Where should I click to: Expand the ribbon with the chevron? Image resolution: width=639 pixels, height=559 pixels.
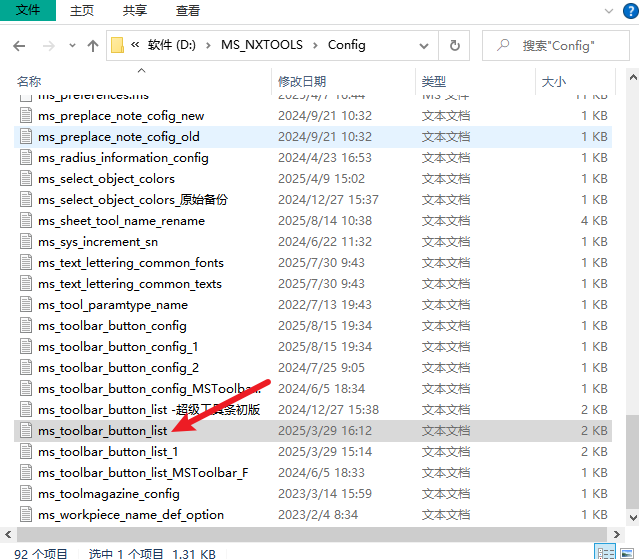609,11
